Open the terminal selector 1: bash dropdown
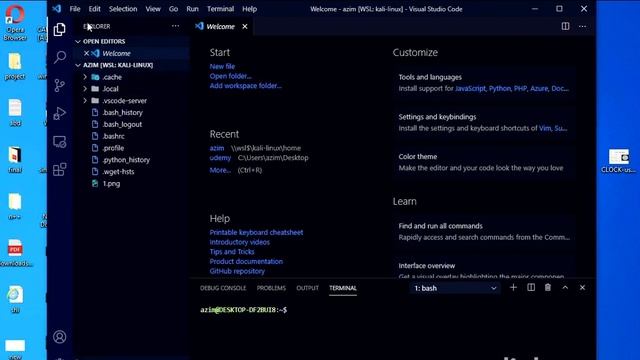 455,288
